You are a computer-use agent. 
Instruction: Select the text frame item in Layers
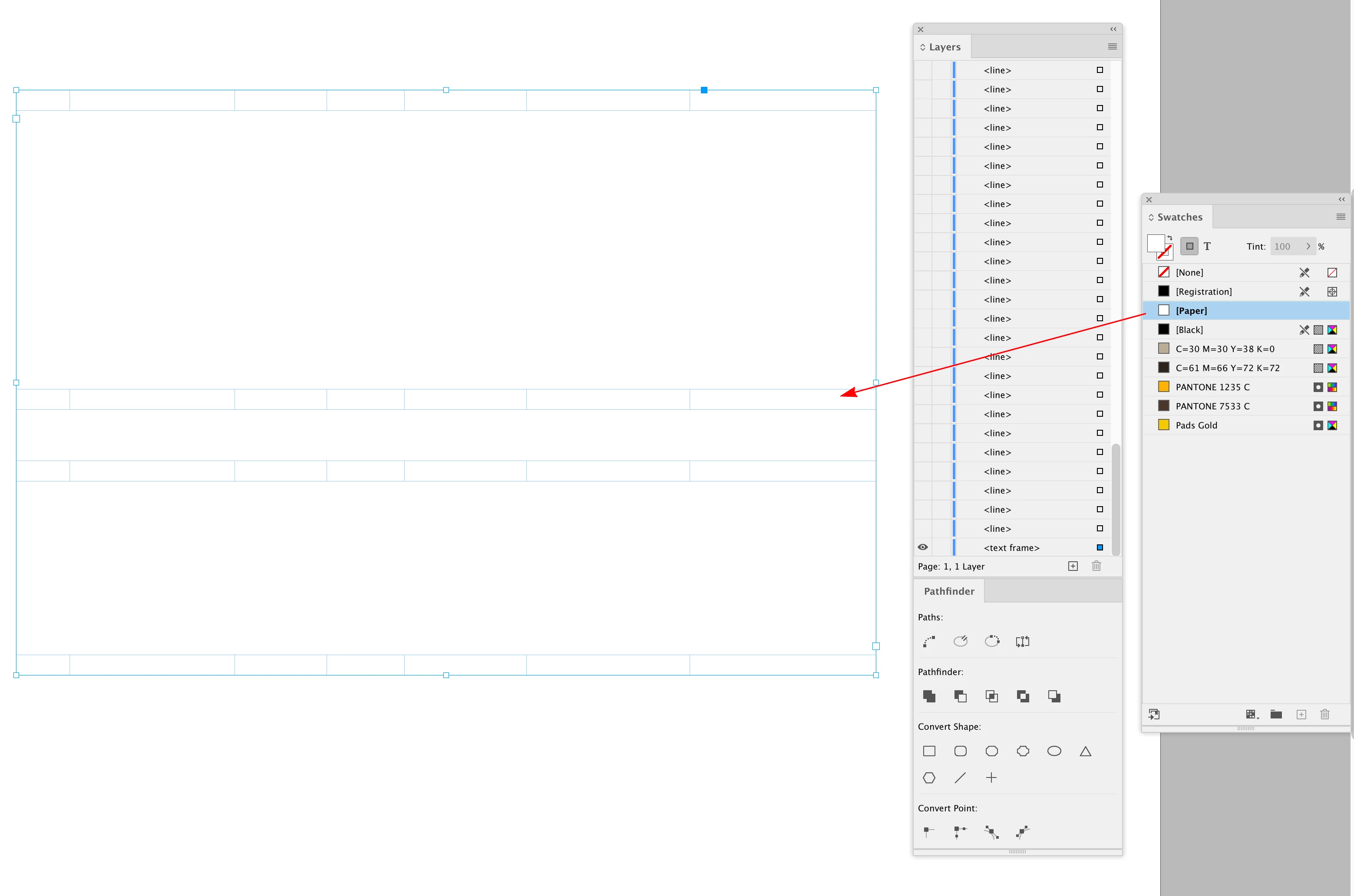pos(1011,547)
